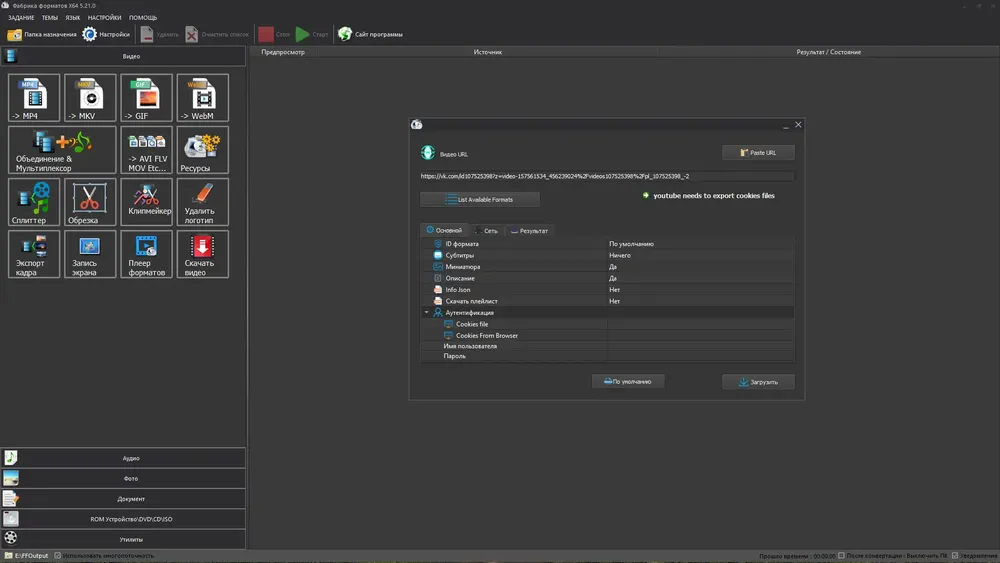Click Скачать видео download tile
The height and width of the screenshot is (563, 1000).
point(203,254)
